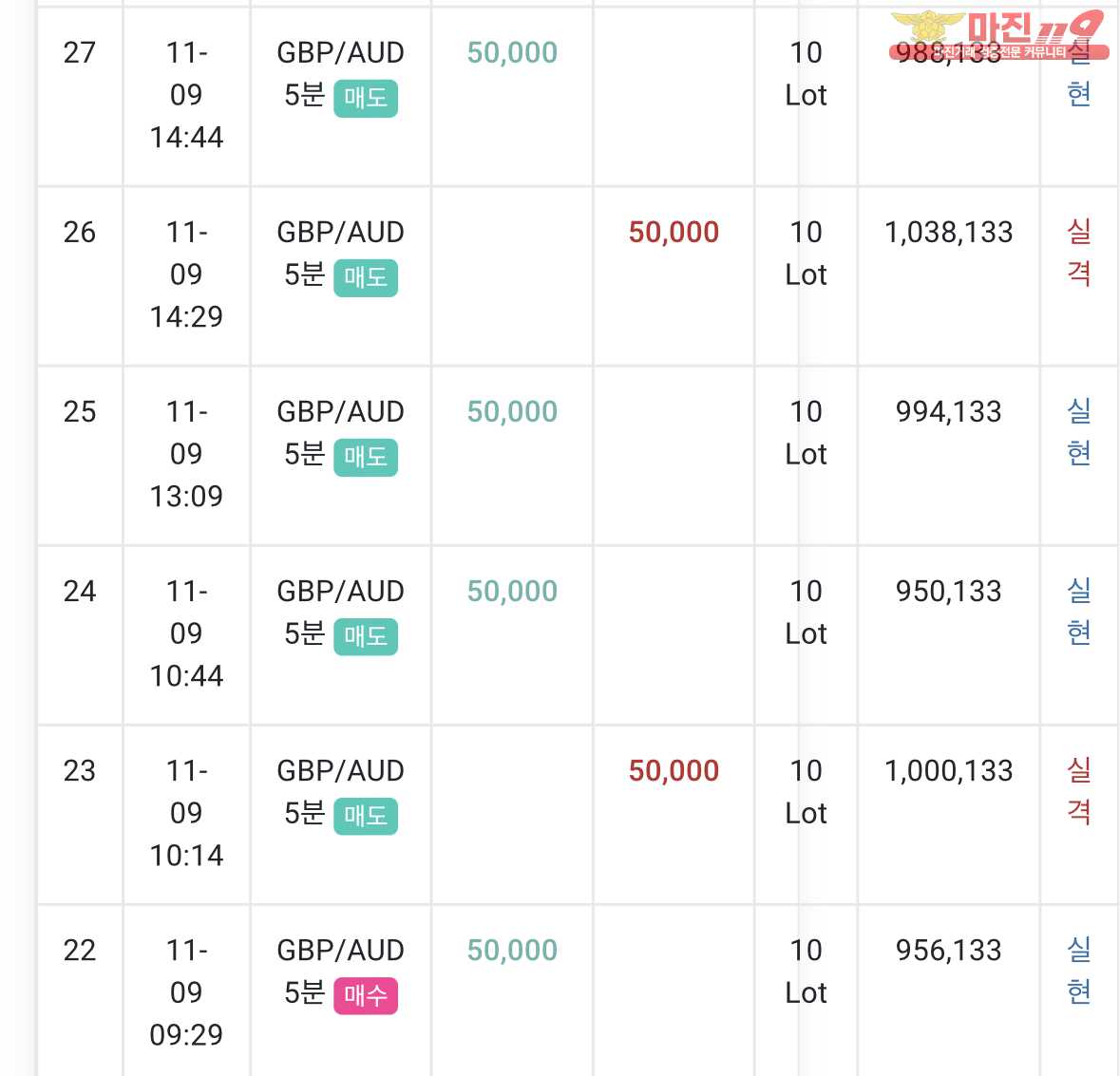Open the red 실격 status in row 26
This screenshot has width=1120, height=1076.
1078,252
